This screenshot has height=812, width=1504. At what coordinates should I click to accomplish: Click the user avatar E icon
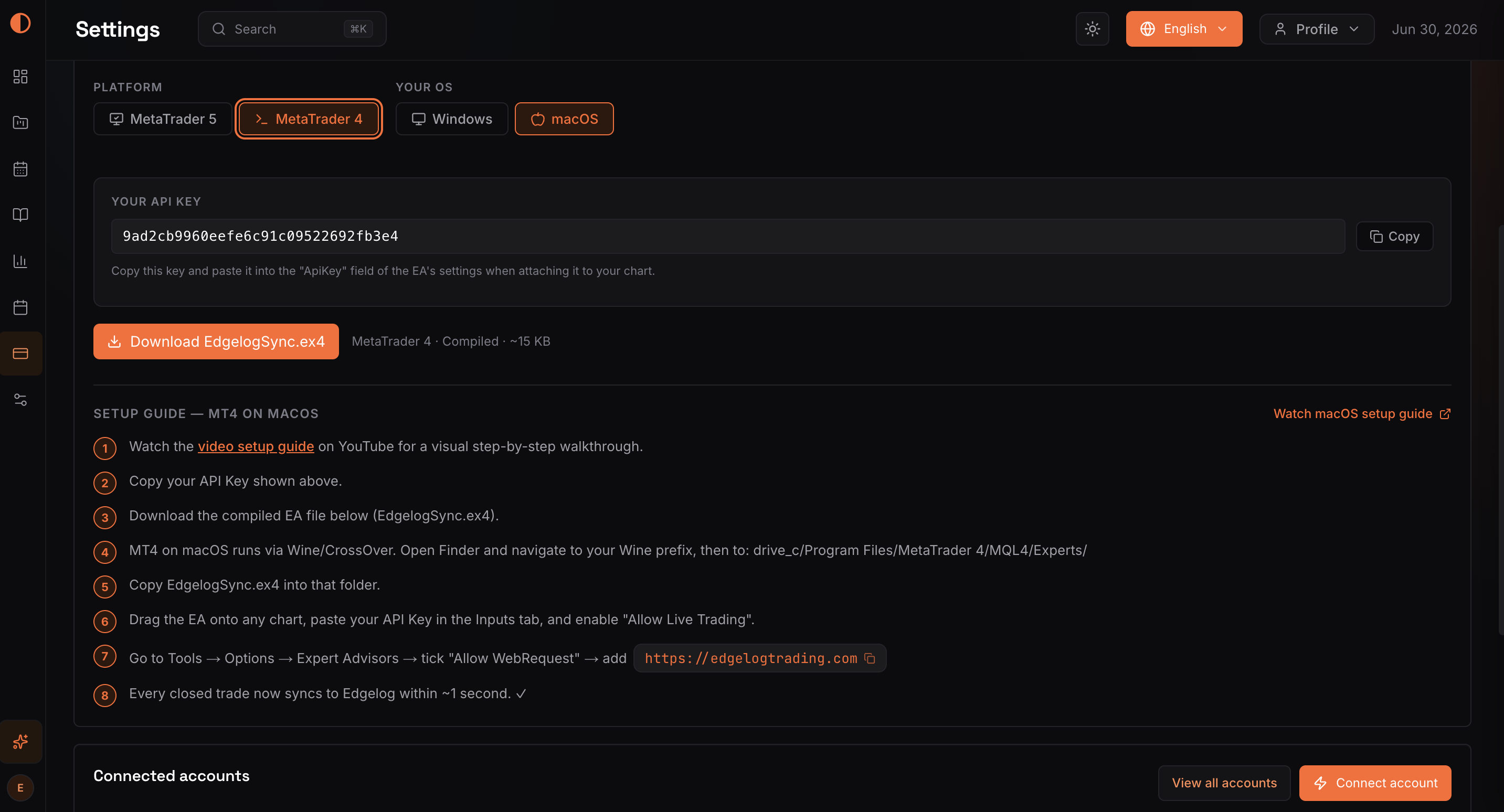(20, 787)
